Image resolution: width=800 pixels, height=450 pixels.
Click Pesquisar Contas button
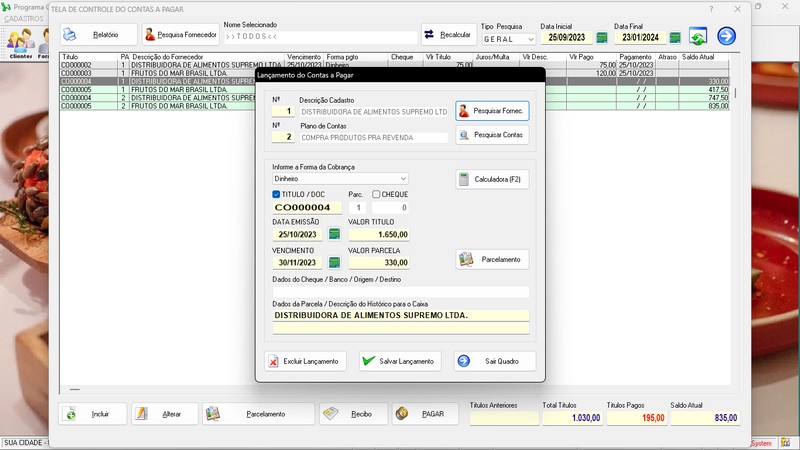492,135
